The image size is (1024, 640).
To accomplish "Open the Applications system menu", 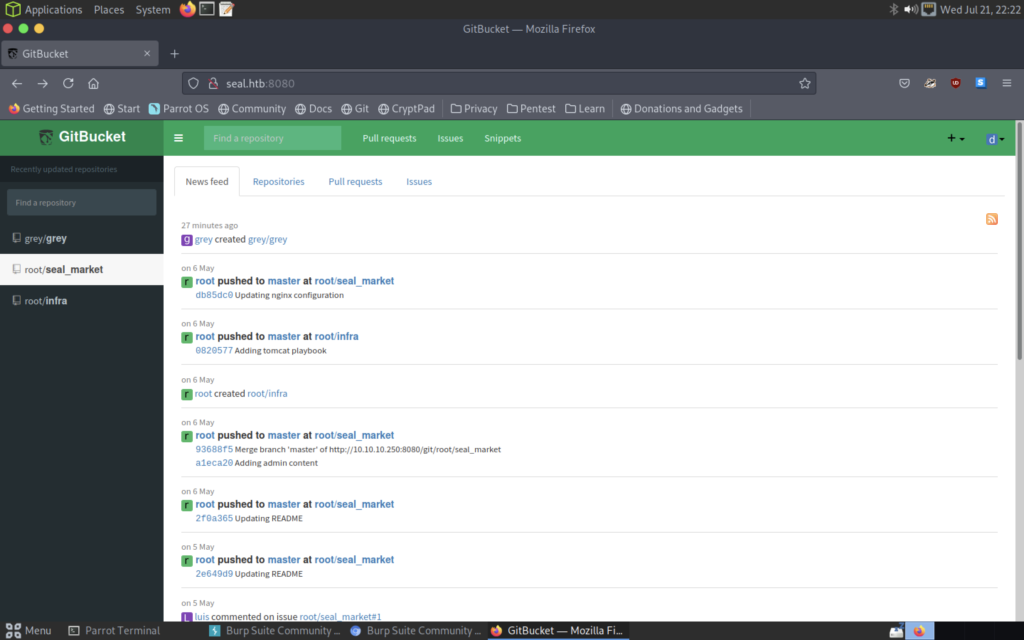I will pyautogui.click(x=44, y=9).
